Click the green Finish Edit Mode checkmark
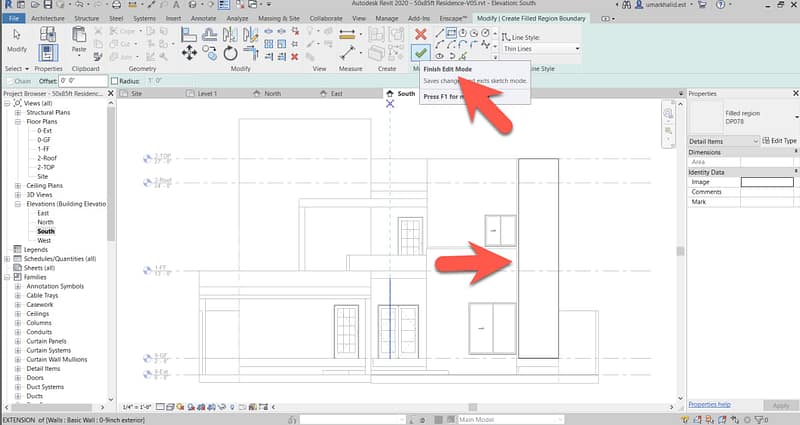The height and width of the screenshot is (425, 800). point(420,52)
